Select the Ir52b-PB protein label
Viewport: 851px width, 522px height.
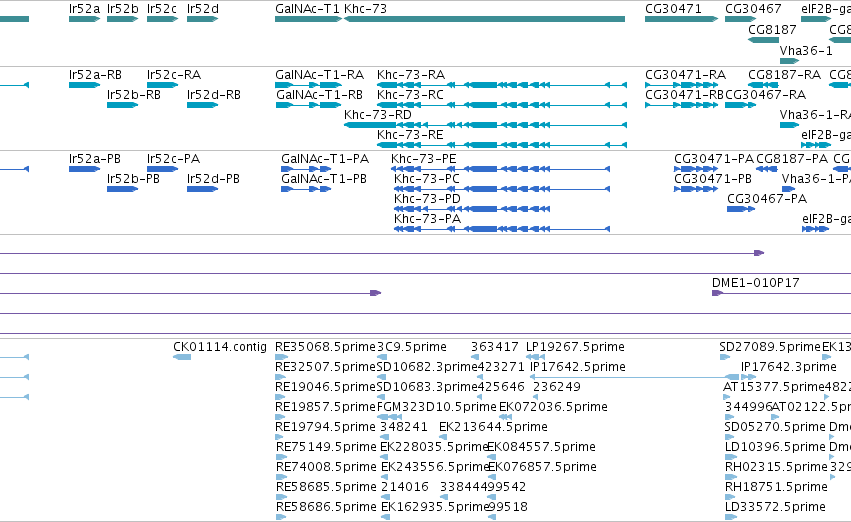(x=134, y=179)
